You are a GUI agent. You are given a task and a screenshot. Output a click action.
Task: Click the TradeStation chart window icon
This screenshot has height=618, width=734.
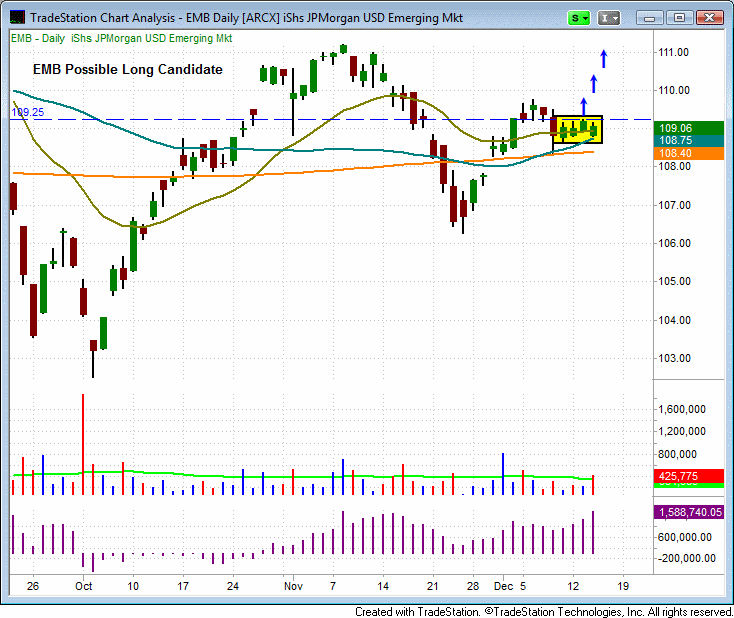tap(17, 18)
